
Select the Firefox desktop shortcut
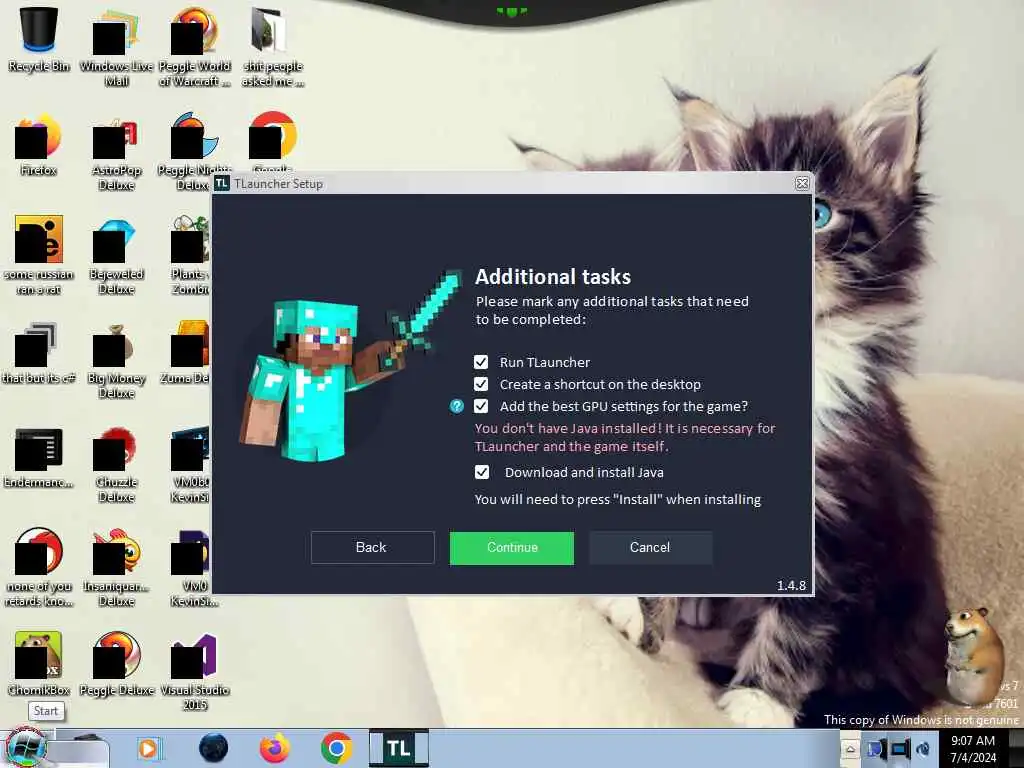pyautogui.click(x=39, y=145)
